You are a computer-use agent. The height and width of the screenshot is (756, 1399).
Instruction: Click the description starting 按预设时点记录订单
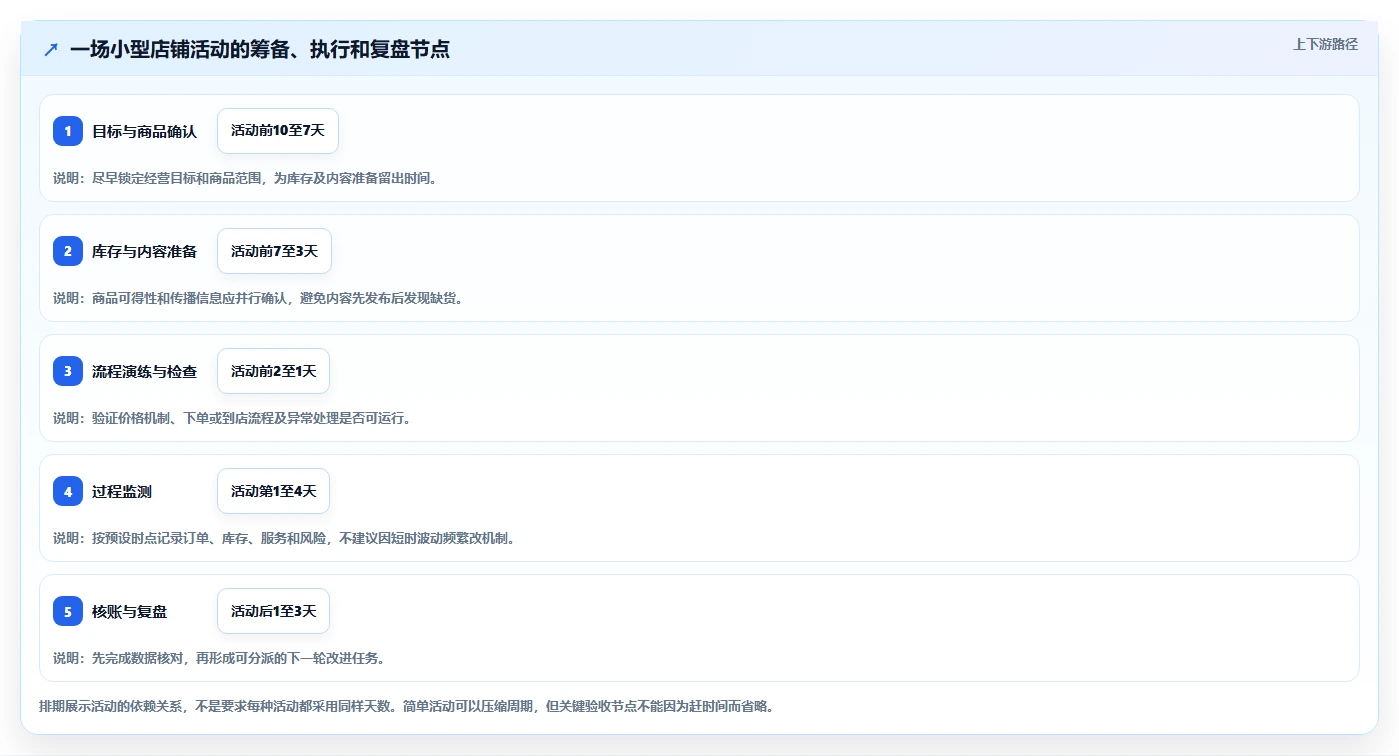[285, 538]
